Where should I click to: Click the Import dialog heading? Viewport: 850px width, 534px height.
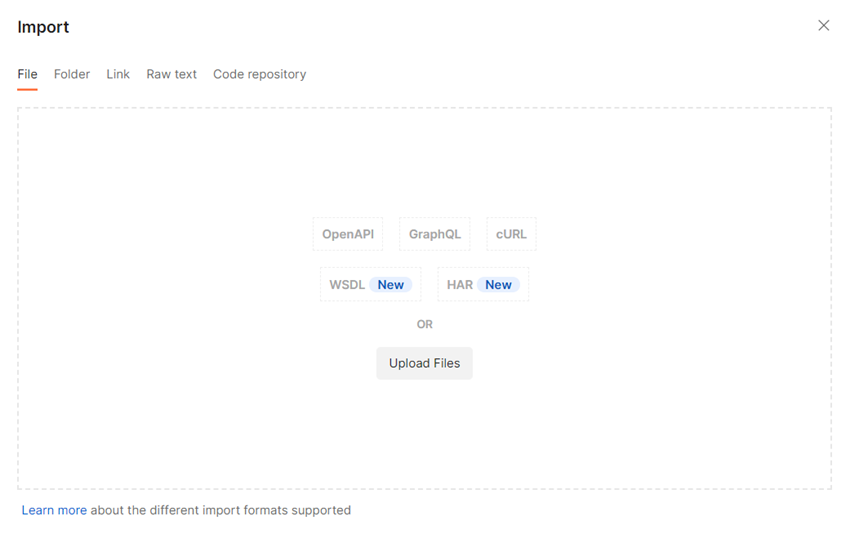coord(43,27)
